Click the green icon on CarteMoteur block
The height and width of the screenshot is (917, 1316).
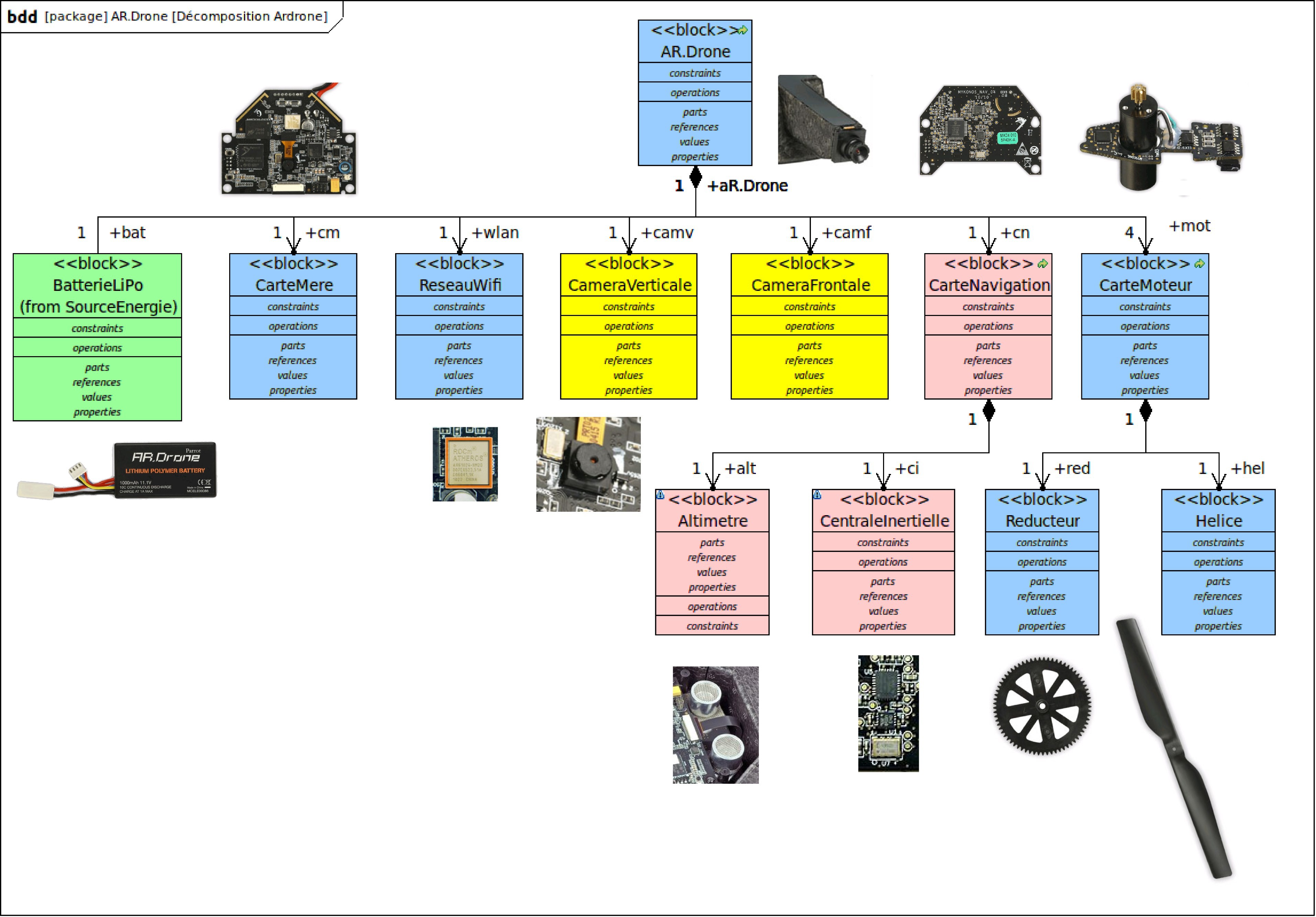pos(1200,263)
